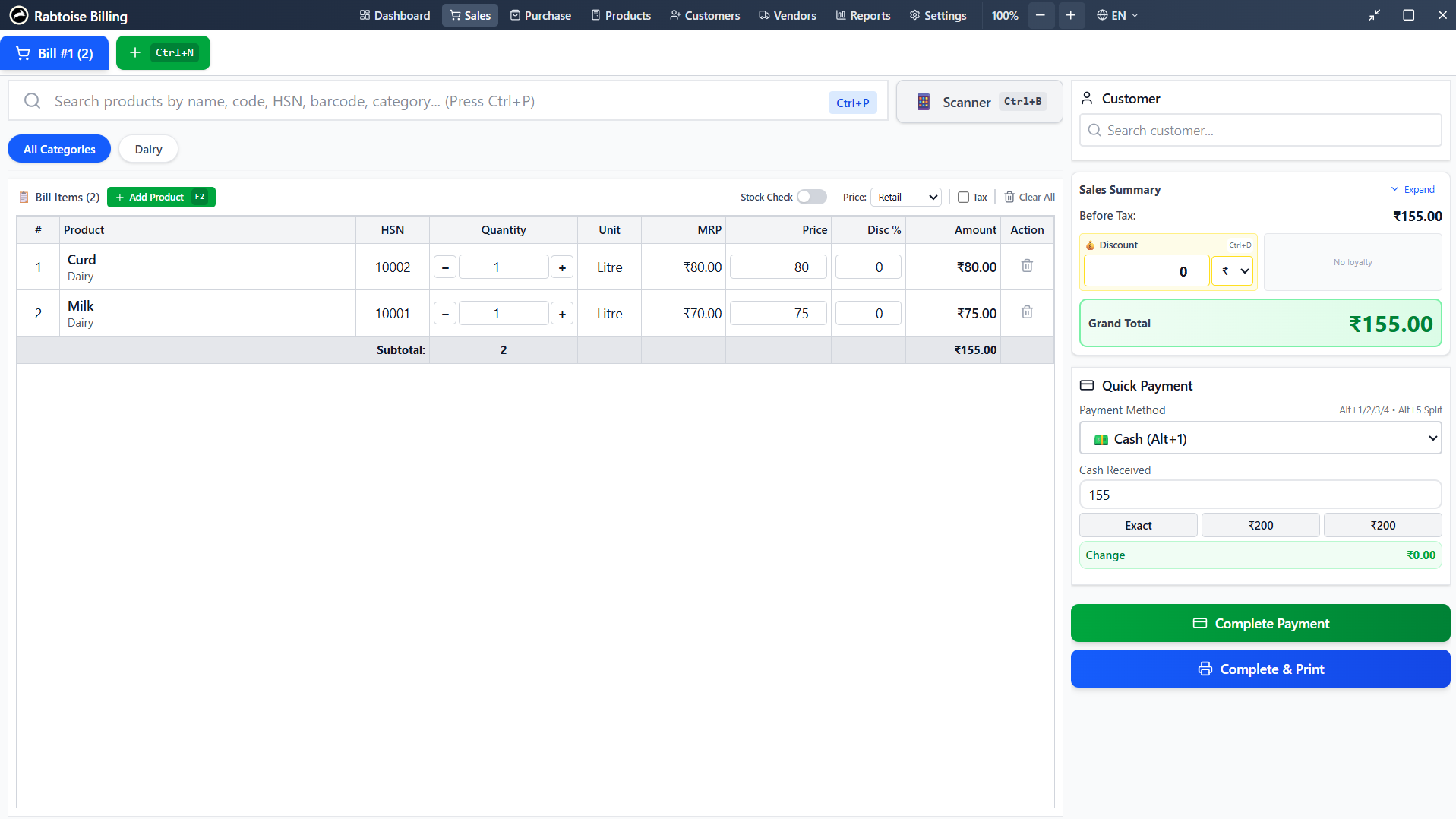This screenshot has width=1456, height=819.
Task: Click the exit fullscreen arrows icon
Action: (x=1375, y=15)
